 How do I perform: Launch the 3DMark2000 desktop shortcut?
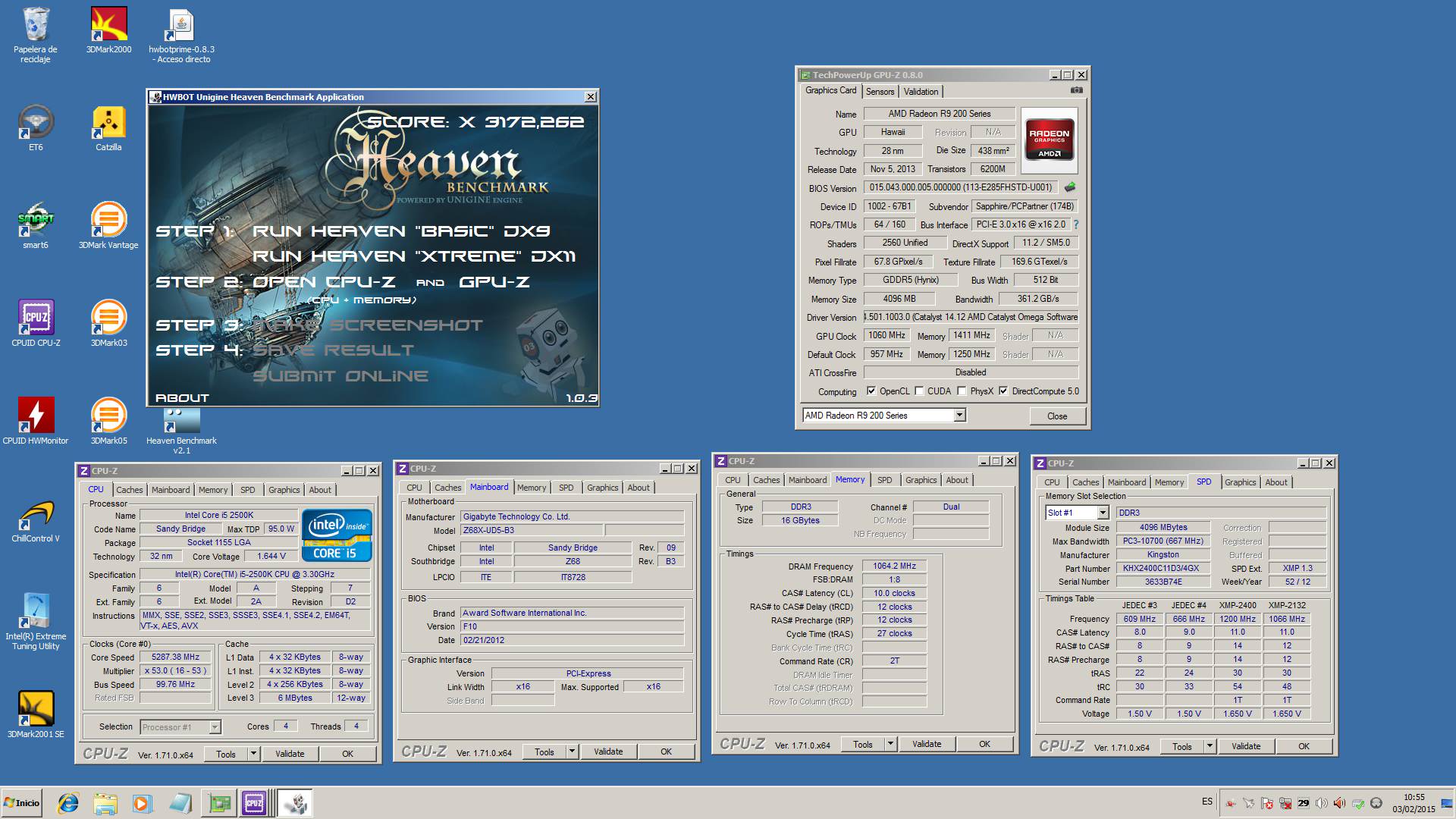(108, 30)
